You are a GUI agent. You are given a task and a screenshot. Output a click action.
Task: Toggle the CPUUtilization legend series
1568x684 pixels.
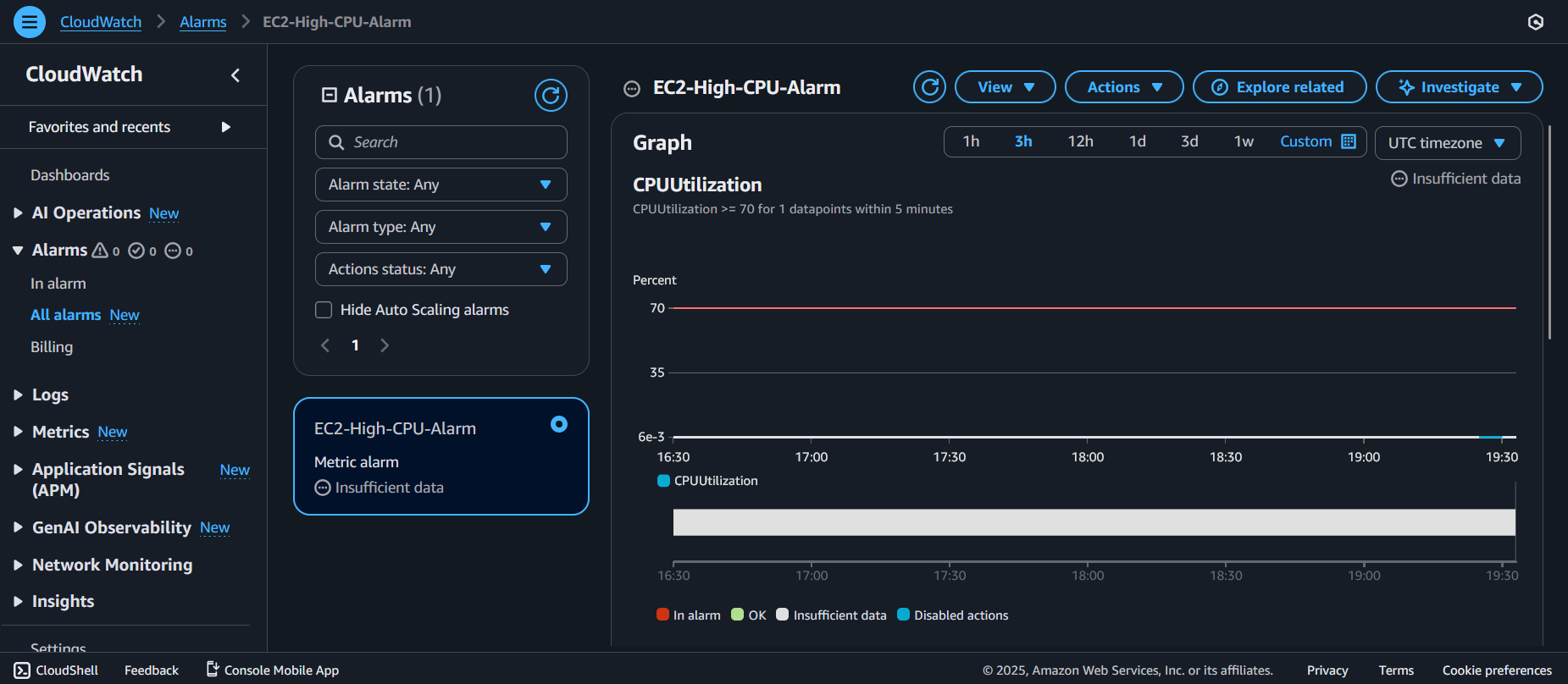coord(707,481)
